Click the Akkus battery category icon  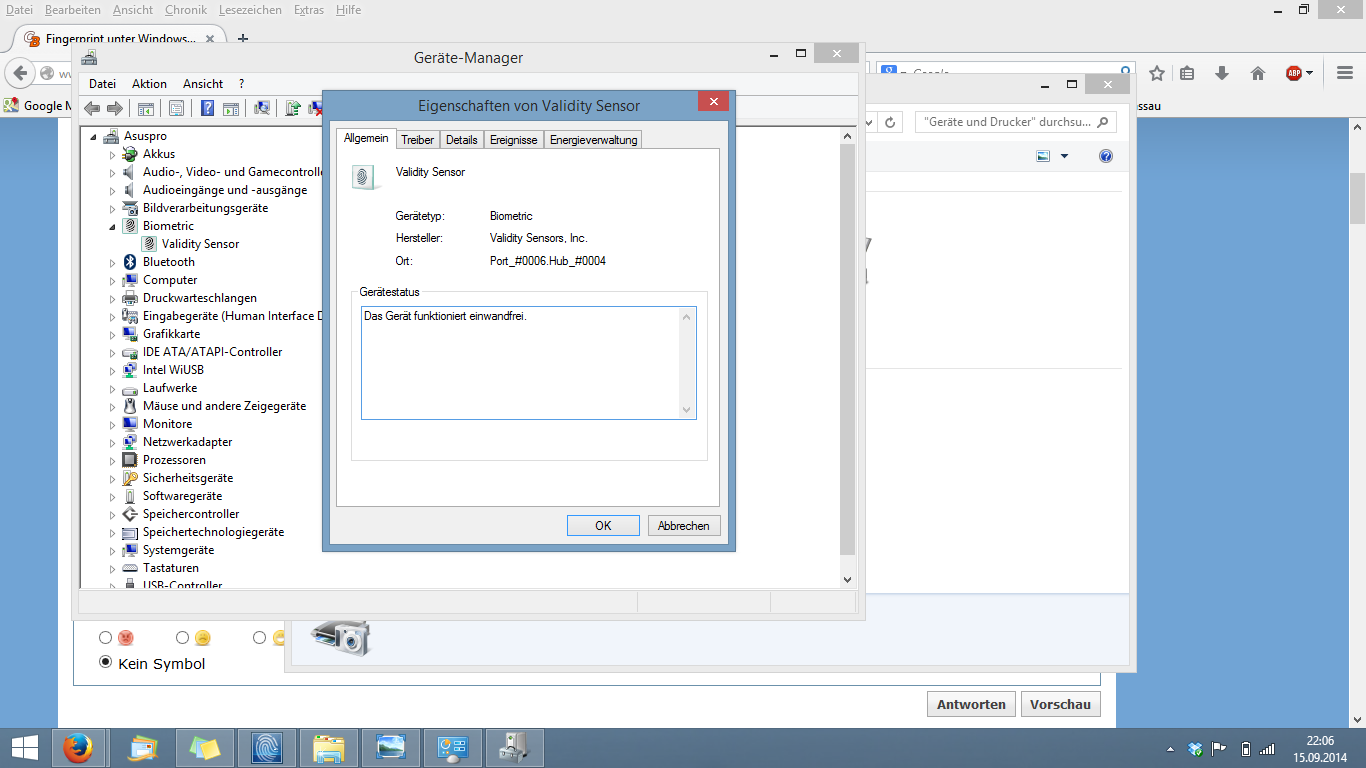tap(130, 154)
